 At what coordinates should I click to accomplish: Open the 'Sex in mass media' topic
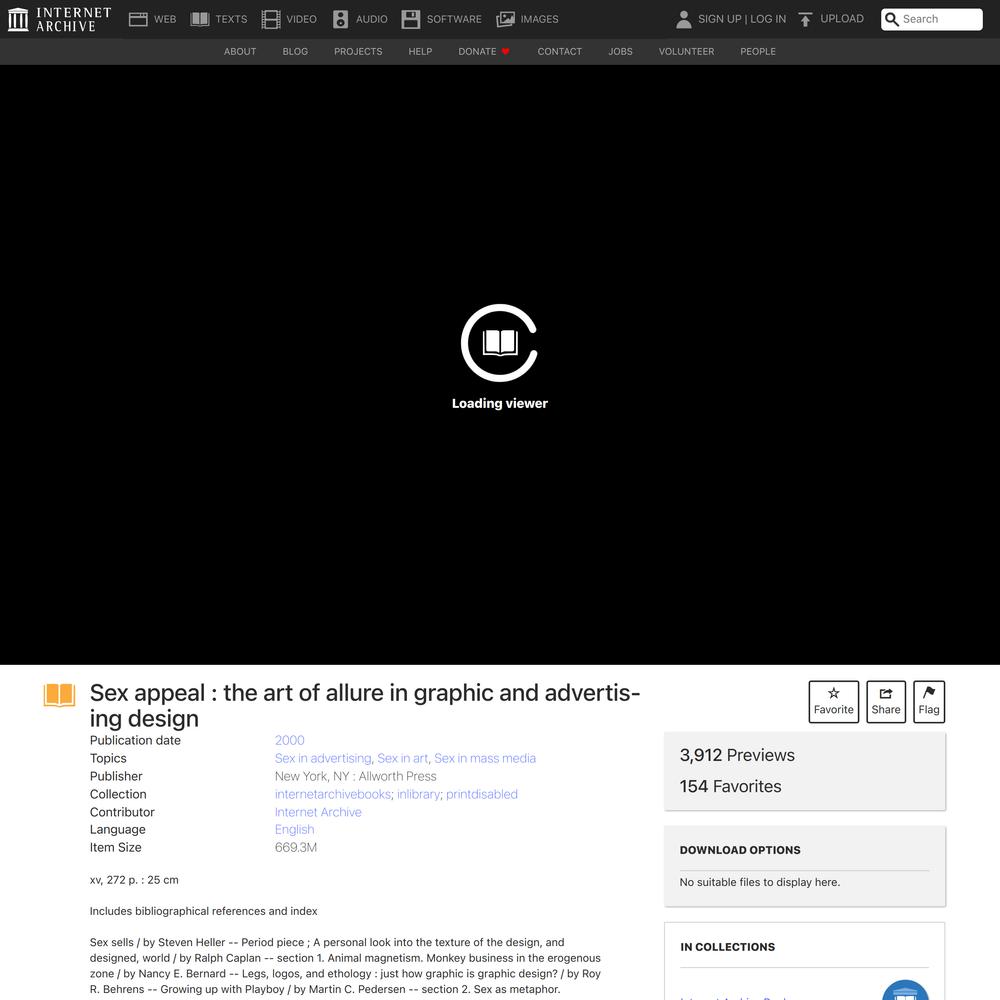point(485,758)
